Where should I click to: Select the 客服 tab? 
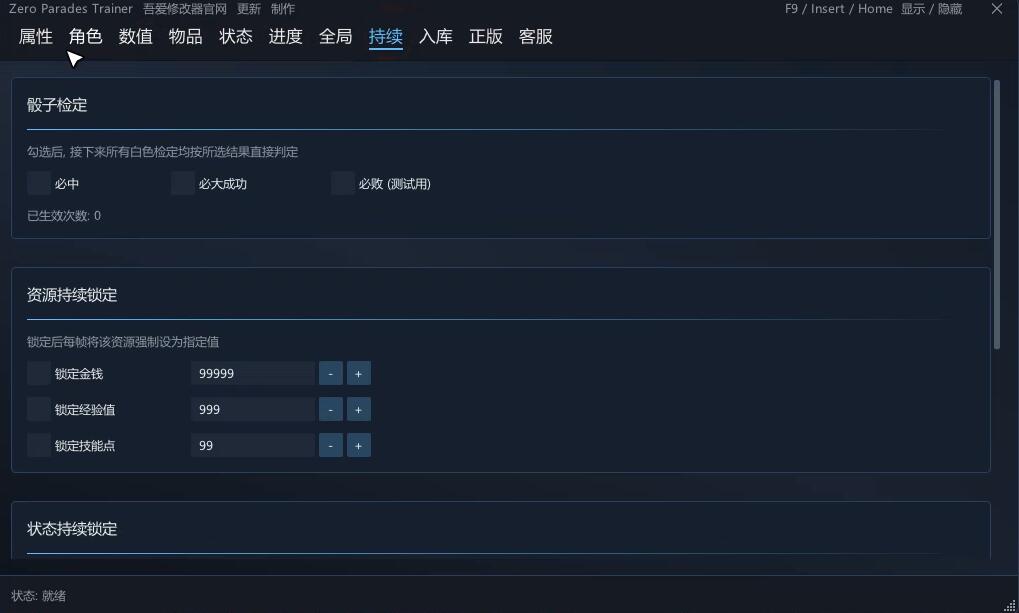coord(535,36)
